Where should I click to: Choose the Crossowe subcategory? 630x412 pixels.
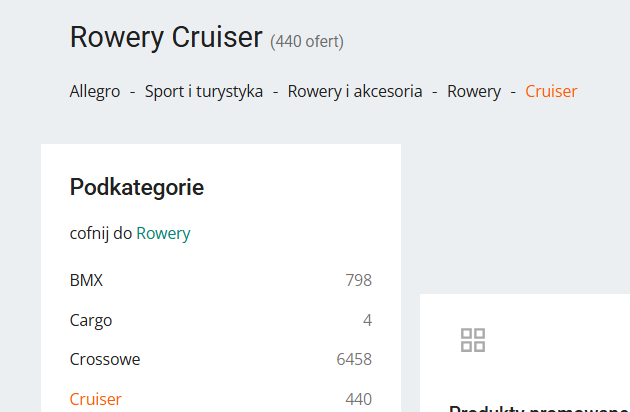[x=105, y=359]
